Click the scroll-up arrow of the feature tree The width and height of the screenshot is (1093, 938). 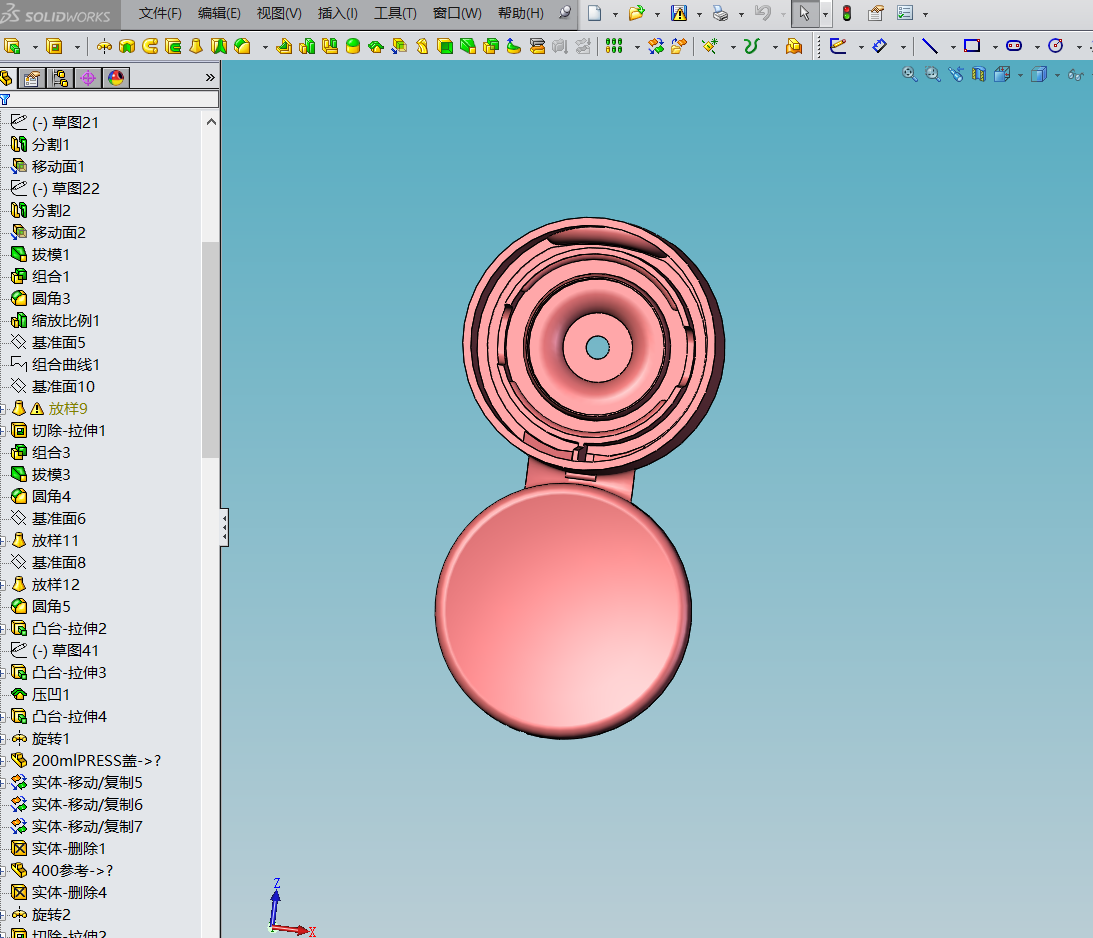(211, 122)
